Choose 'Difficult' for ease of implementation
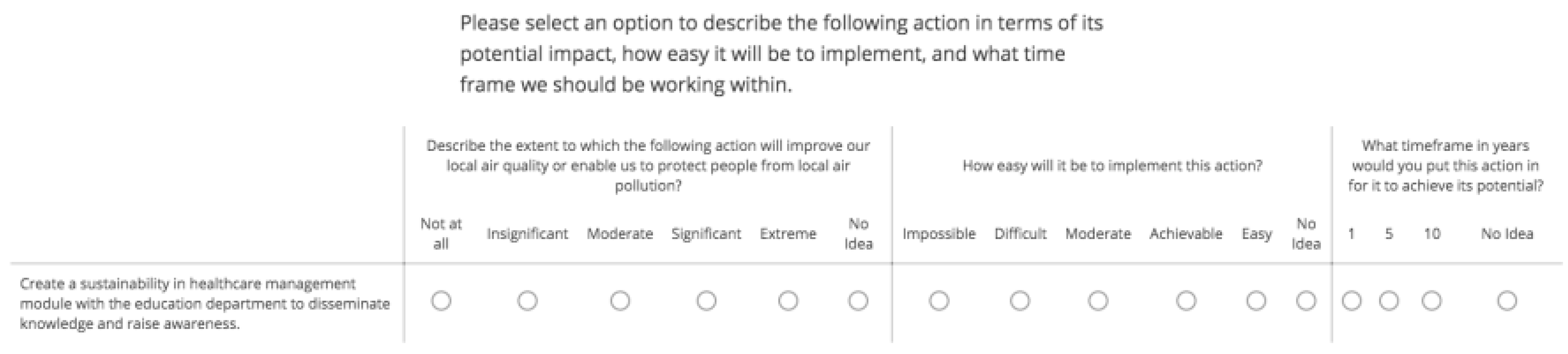The height and width of the screenshot is (354, 1568). pyautogui.click(x=1019, y=300)
